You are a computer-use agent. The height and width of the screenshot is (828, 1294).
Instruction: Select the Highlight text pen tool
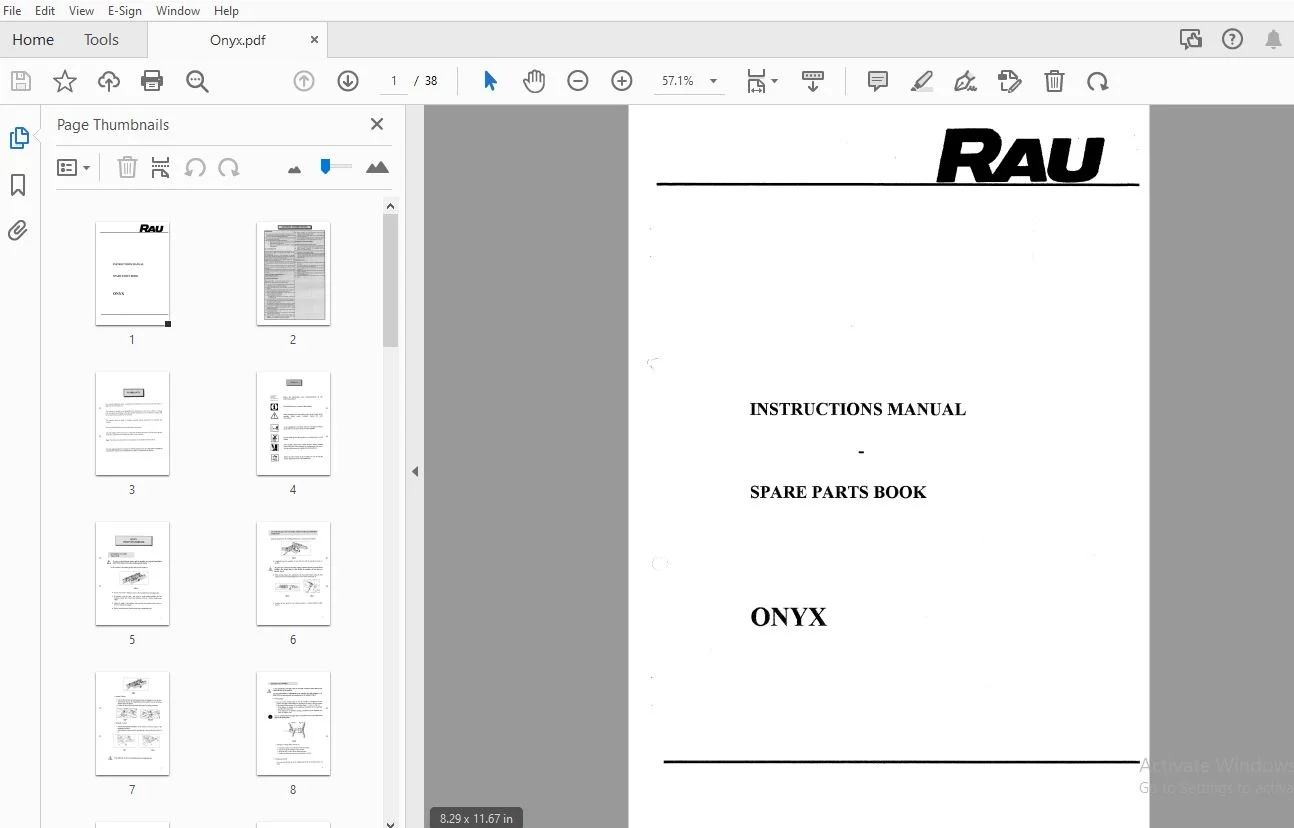[922, 81]
